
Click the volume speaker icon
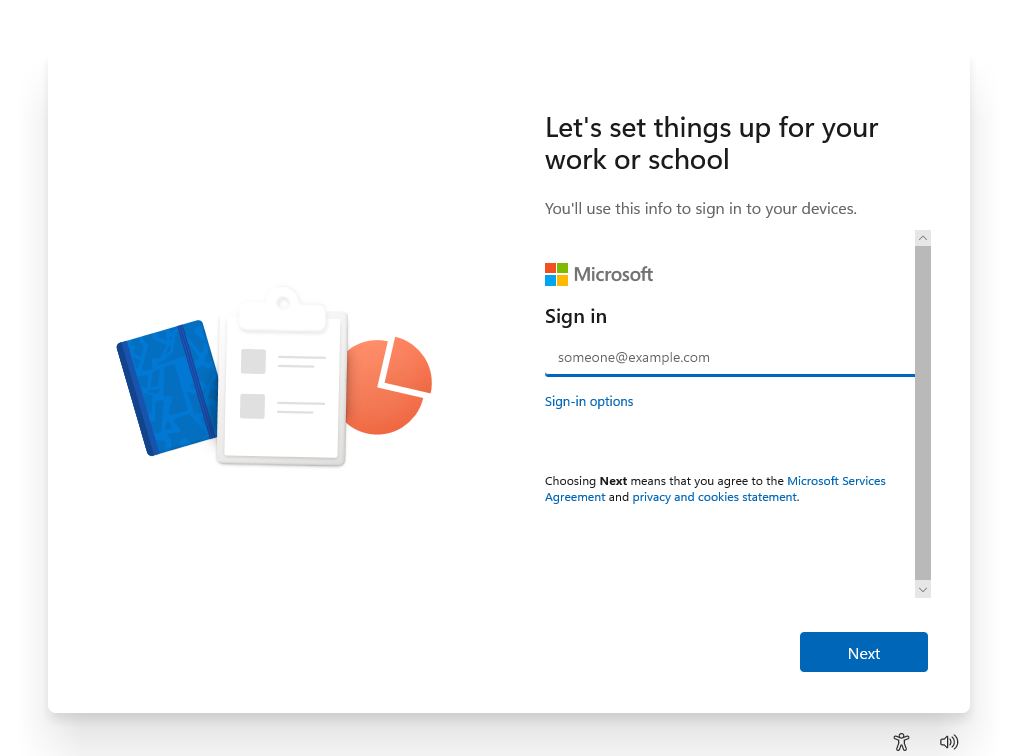click(949, 742)
